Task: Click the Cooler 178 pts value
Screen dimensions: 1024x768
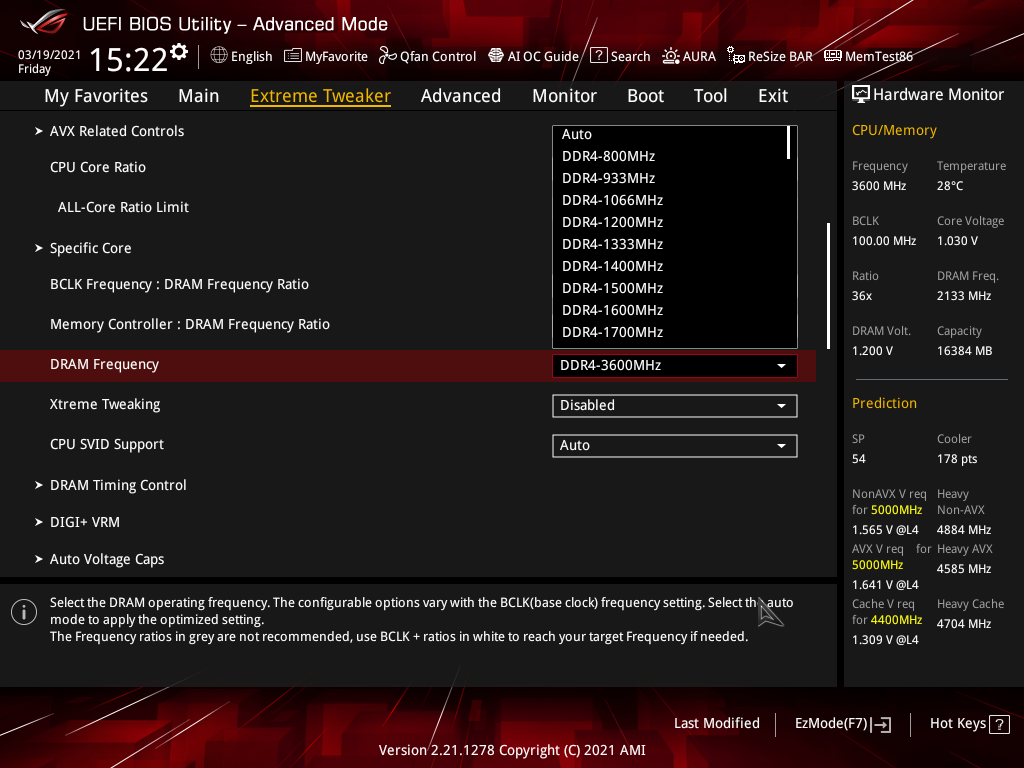Action: (957, 459)
